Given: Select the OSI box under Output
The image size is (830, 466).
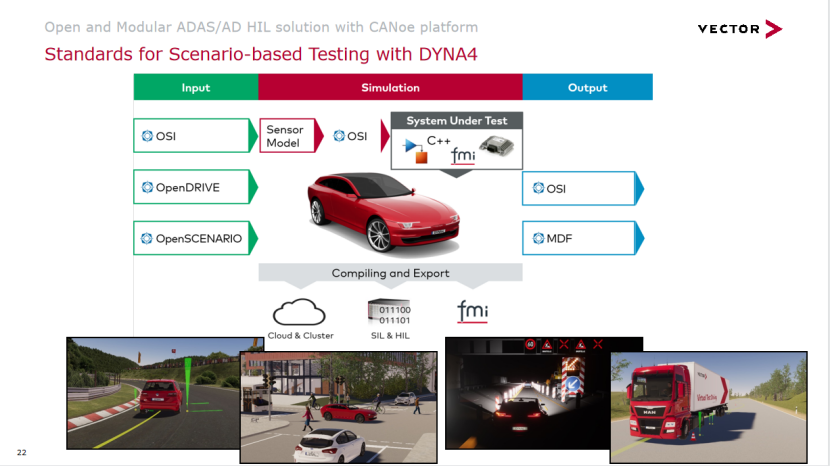Looking at the screenshot, I should tap(583, 189).
